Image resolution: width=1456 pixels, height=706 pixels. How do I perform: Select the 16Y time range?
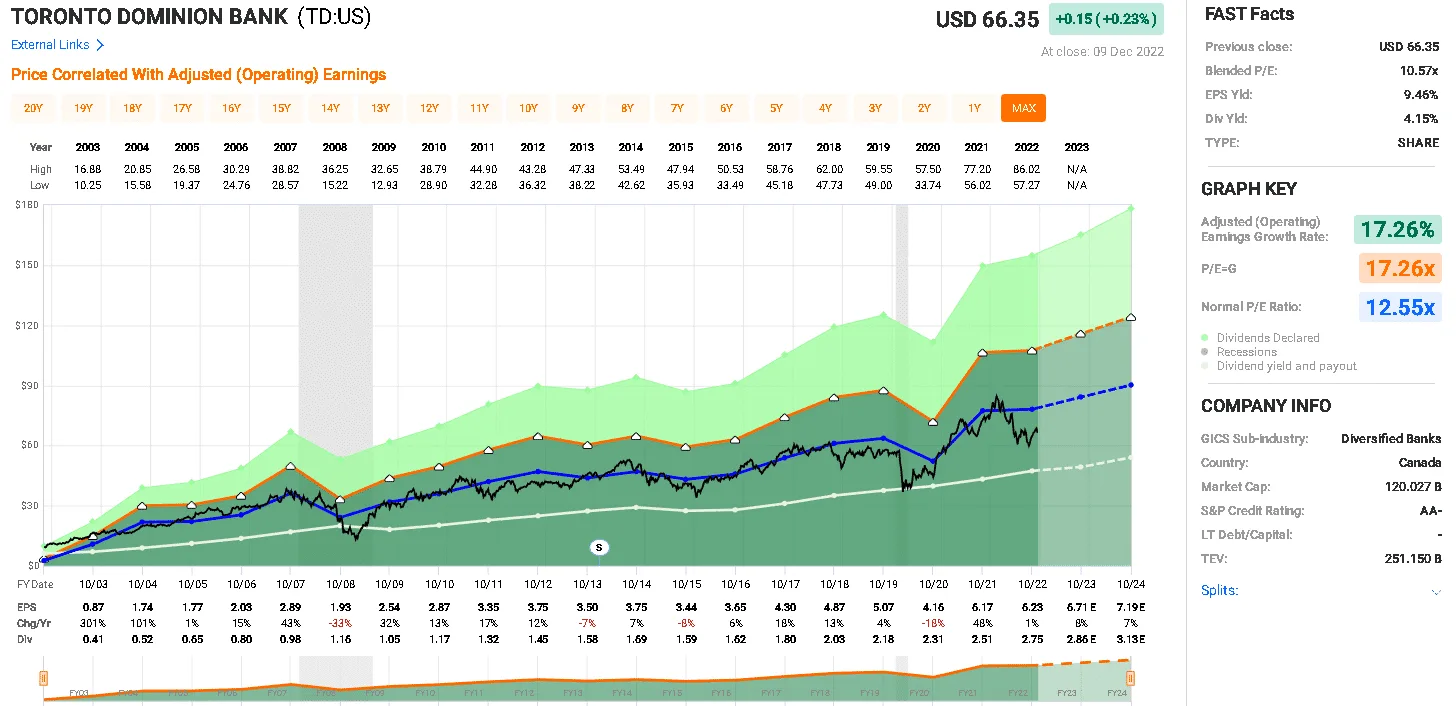231,108
